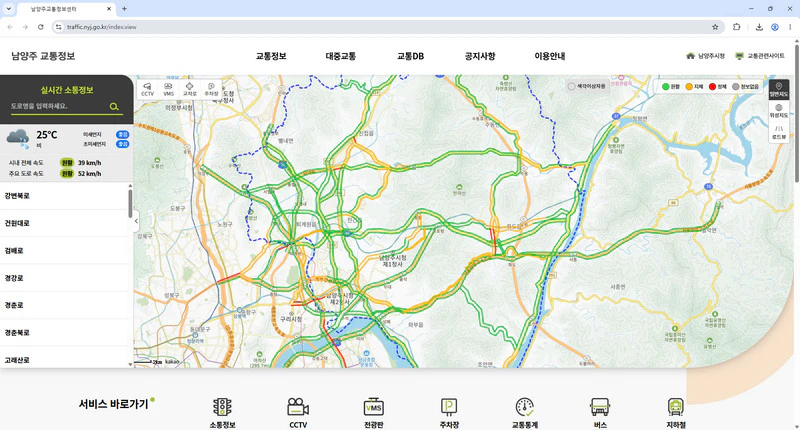Open 로드뷰 road view mode
The width and height of the screenshot is (800, 430).
[x=779, y=133]
